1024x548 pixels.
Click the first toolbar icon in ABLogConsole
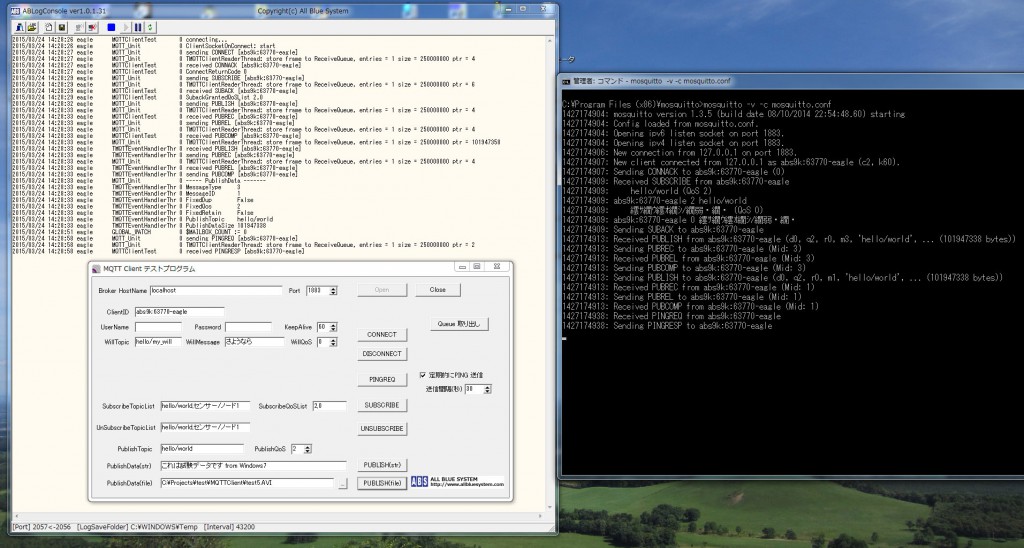[19, 27]
